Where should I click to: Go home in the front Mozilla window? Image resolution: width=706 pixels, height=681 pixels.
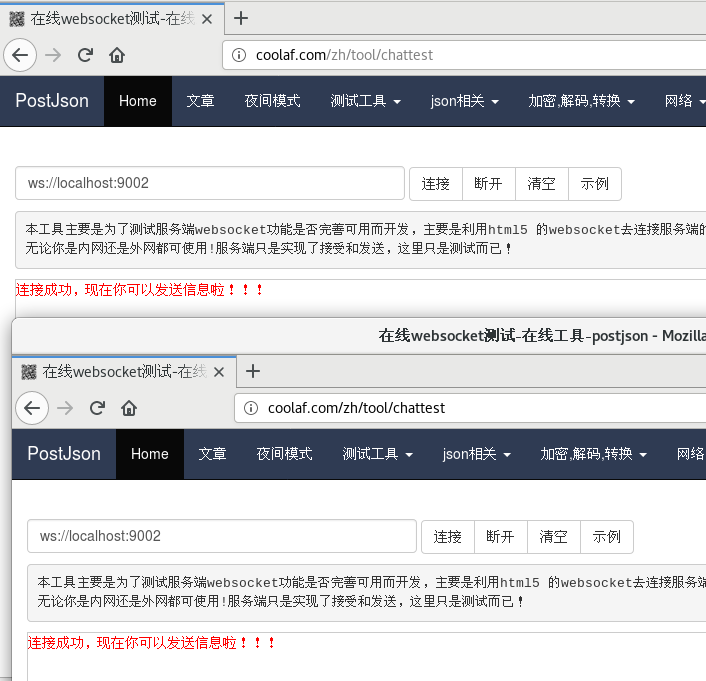click(129, 408)
